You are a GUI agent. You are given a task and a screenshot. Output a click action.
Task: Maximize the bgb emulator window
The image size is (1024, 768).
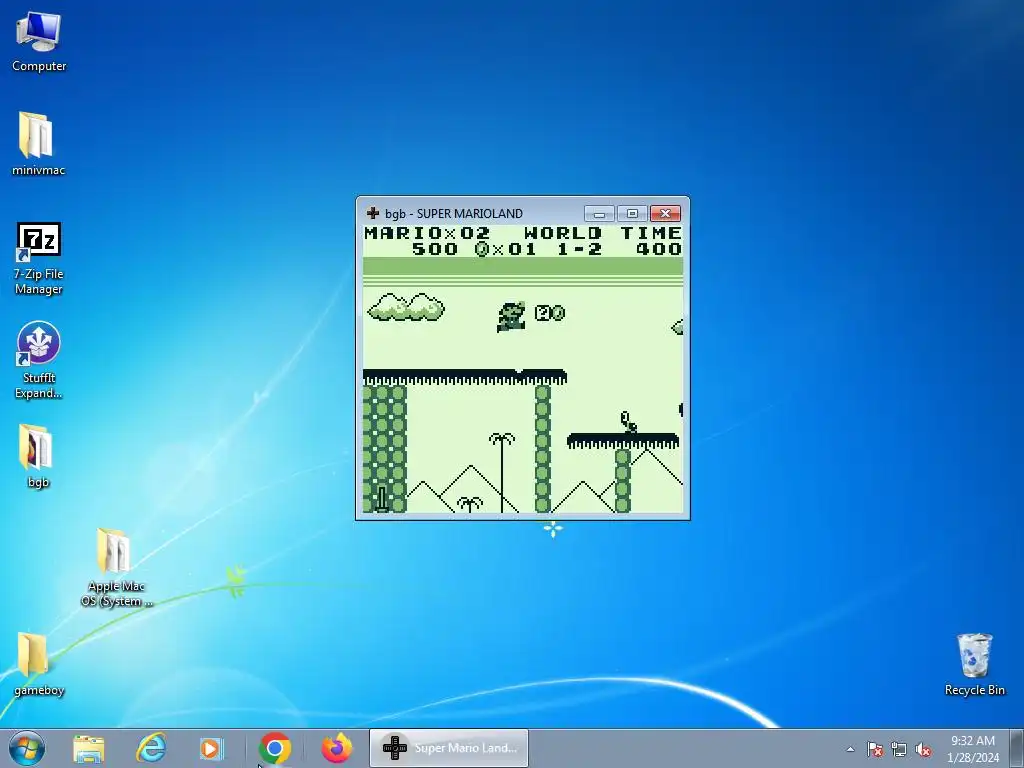coord(632,214)
